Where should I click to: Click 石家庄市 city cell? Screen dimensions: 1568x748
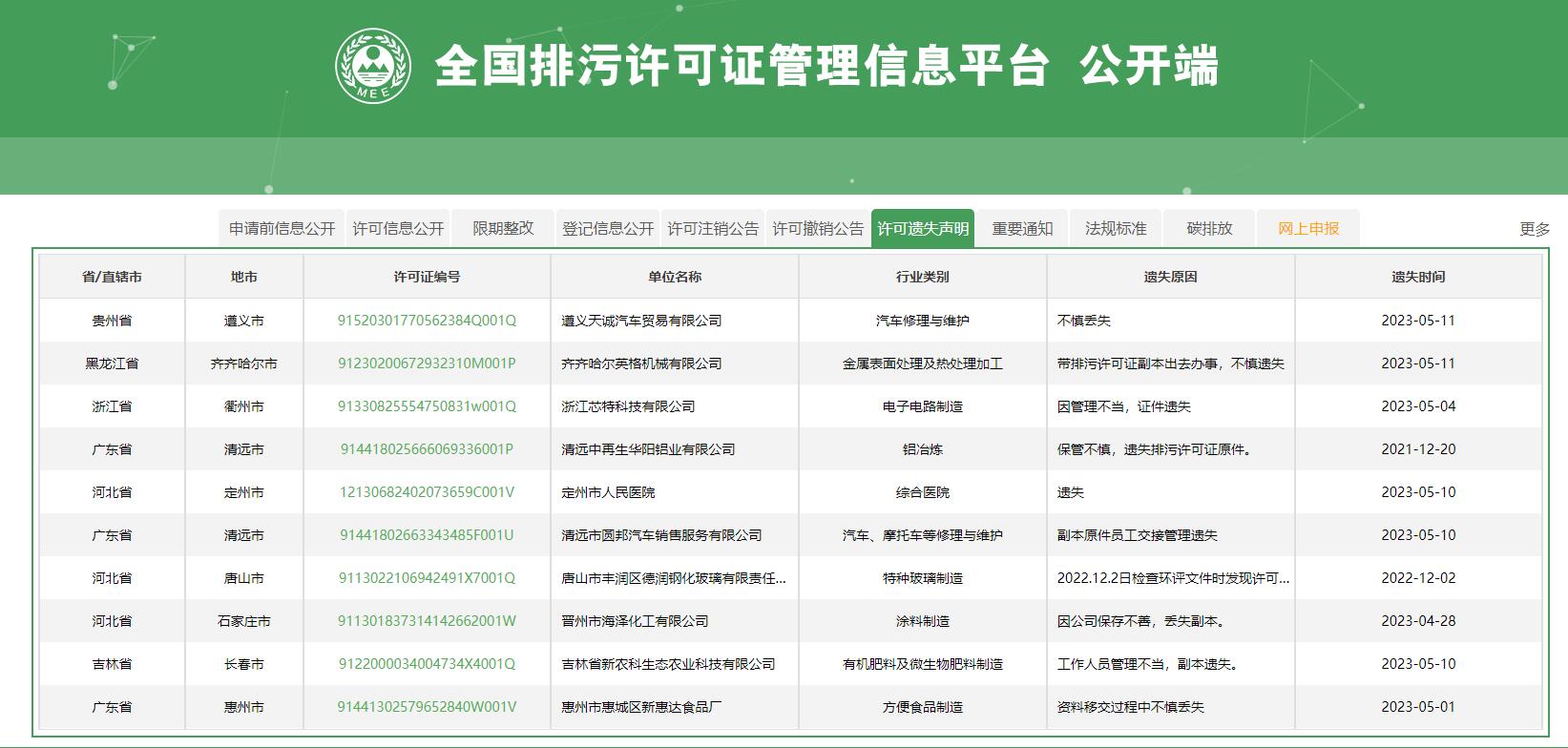(244, 621)
